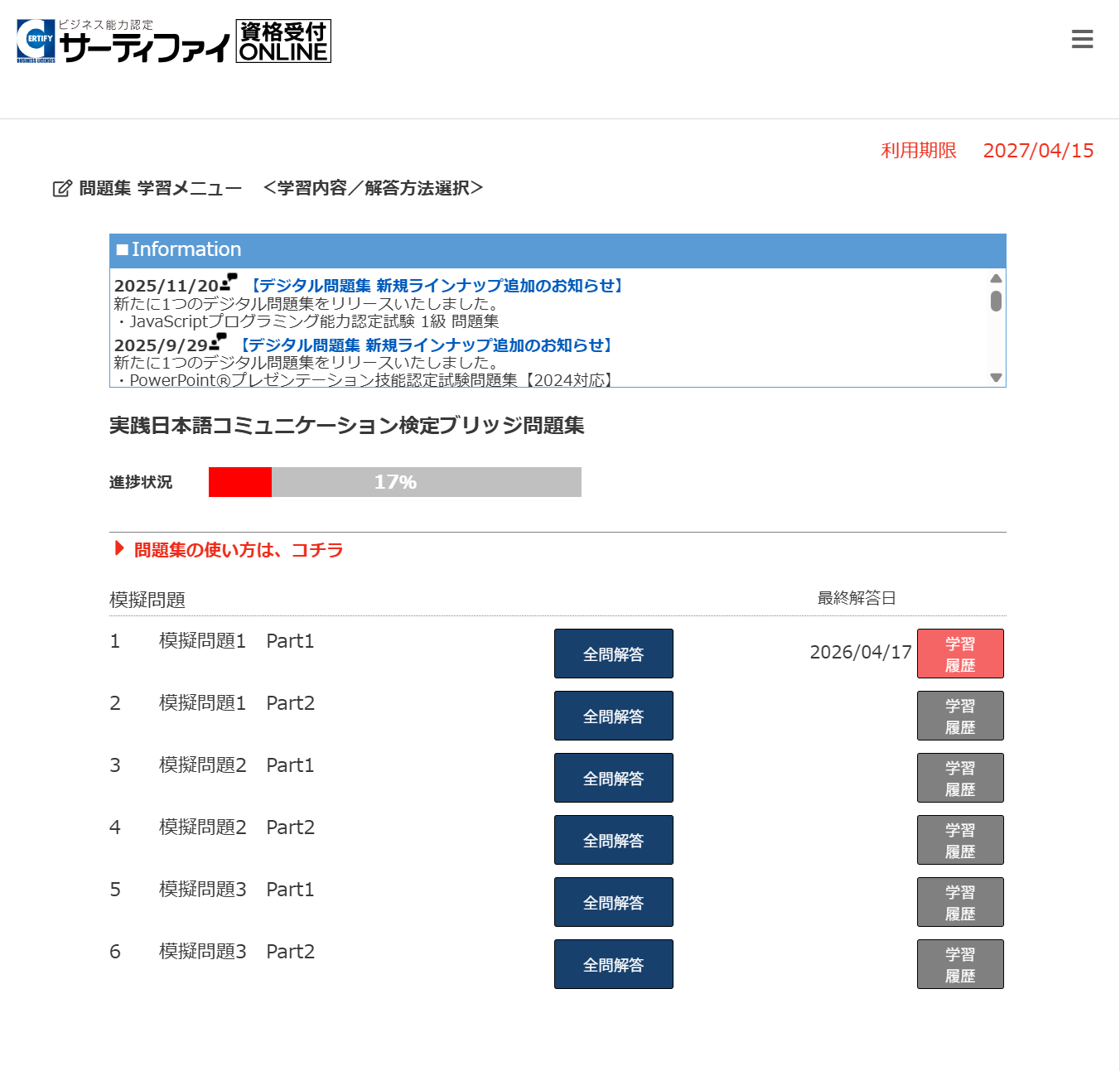Image resolution: width=1120 pixels, height=1071 pixels.
Task: Click the Certify logo in header
Action: point(123,42)
